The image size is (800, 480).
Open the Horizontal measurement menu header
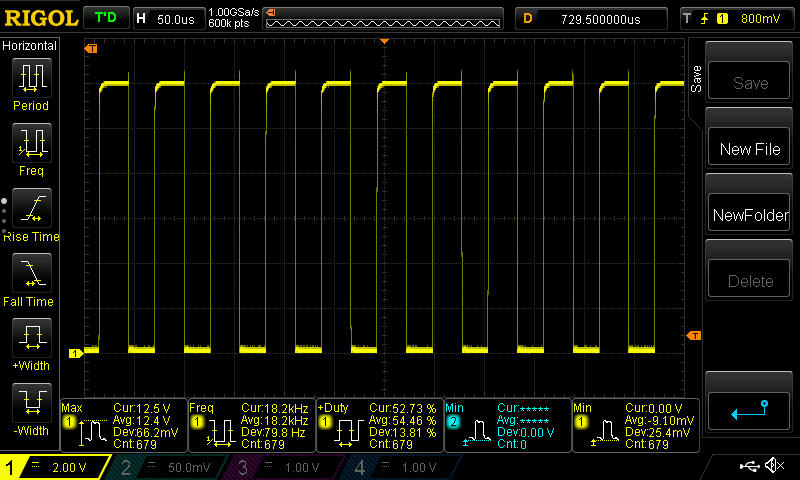pos(30,46)
